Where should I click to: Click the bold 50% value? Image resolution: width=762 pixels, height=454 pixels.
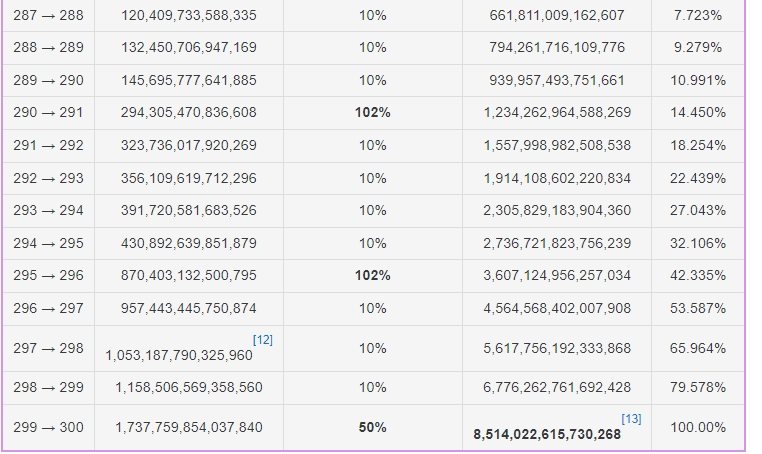click(x=373, y=427)
